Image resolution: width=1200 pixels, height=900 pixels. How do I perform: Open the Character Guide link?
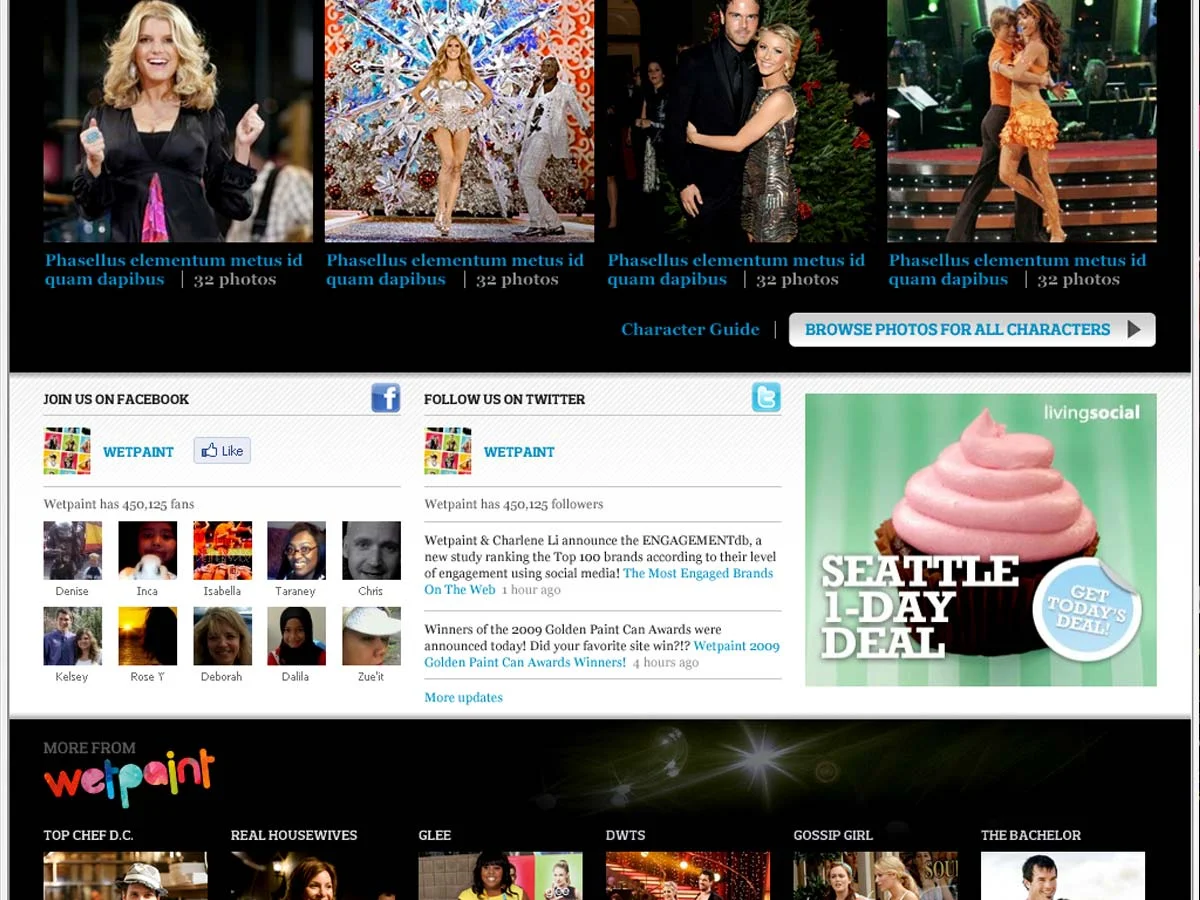click(x=690, y=329)
